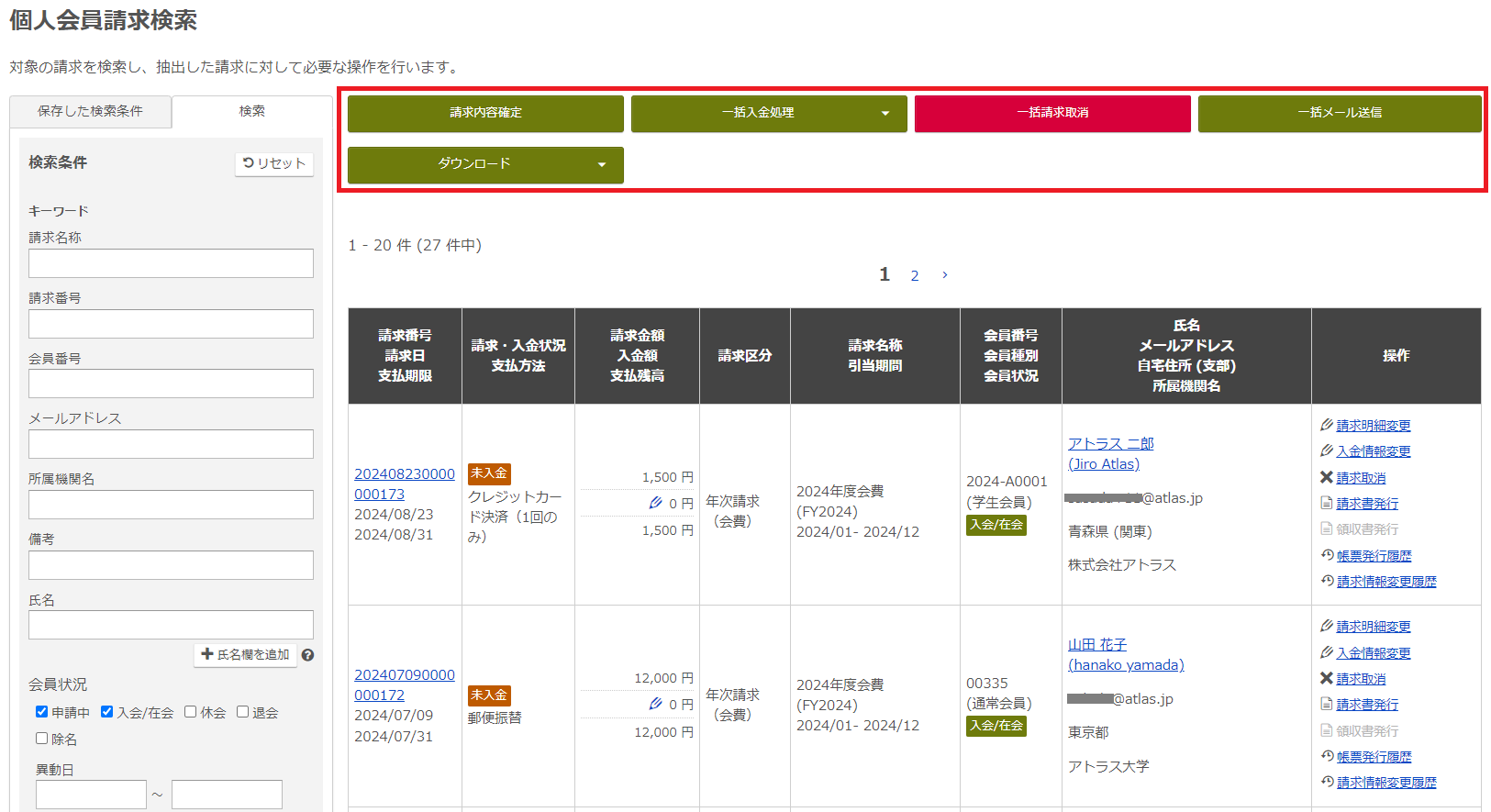Click document icon of 請求書発行 for 山田 花子
Screen dimensions: 1491x812
click(1326, 704)
